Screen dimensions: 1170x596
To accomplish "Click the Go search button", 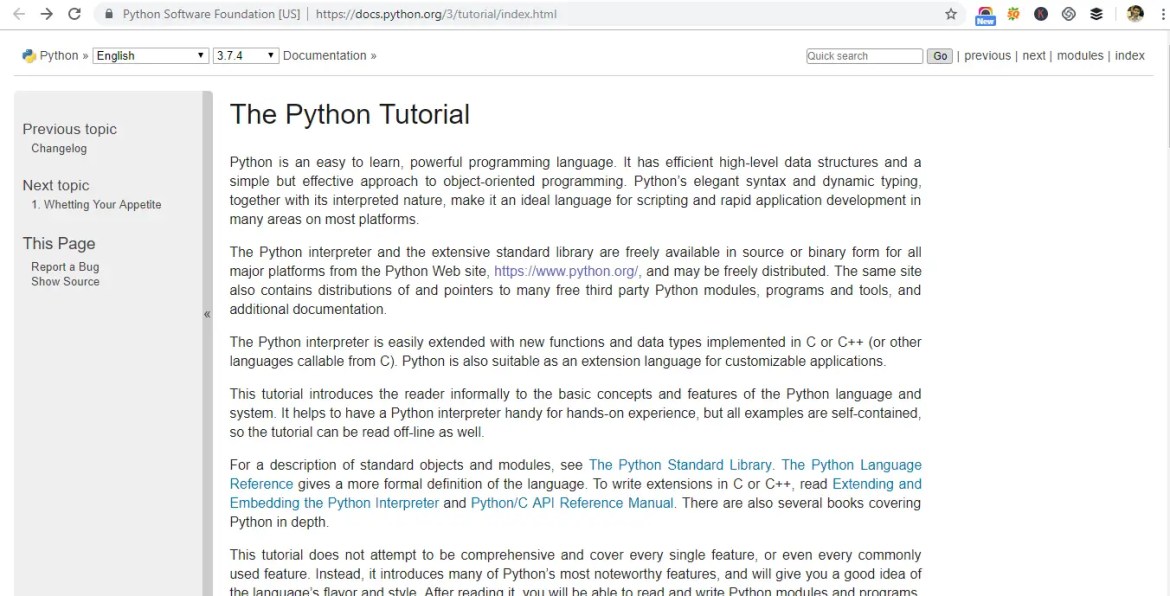I will coord(939,56).
